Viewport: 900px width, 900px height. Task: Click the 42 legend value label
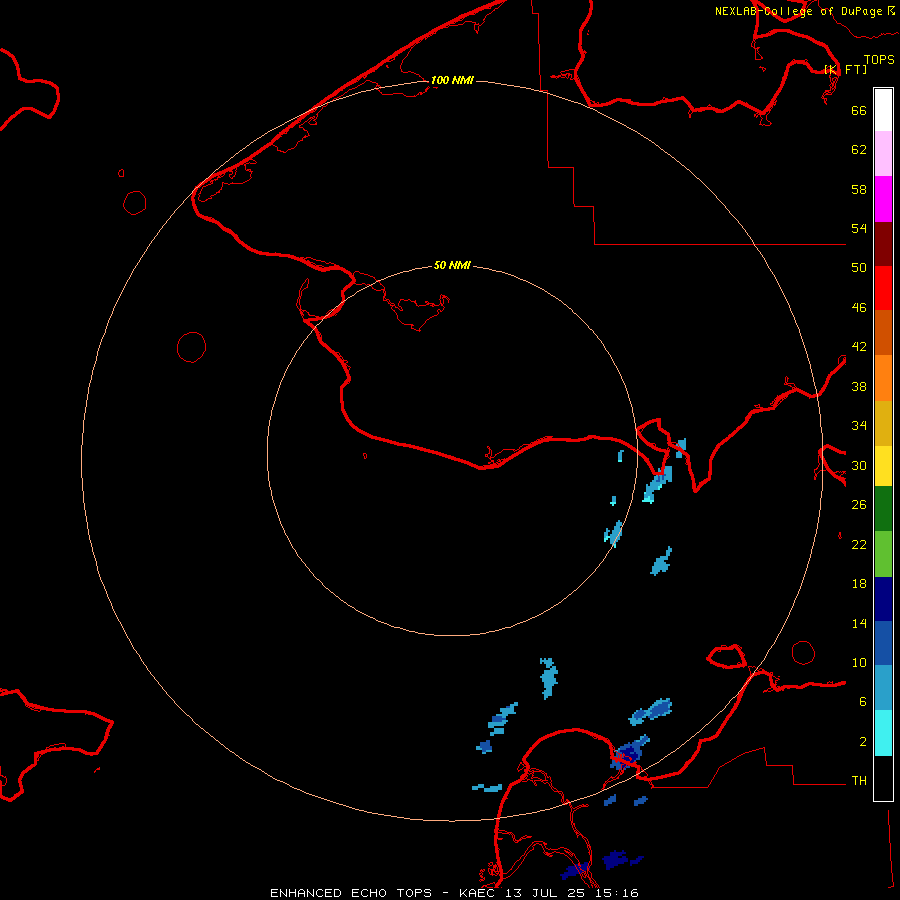[859, 347]
